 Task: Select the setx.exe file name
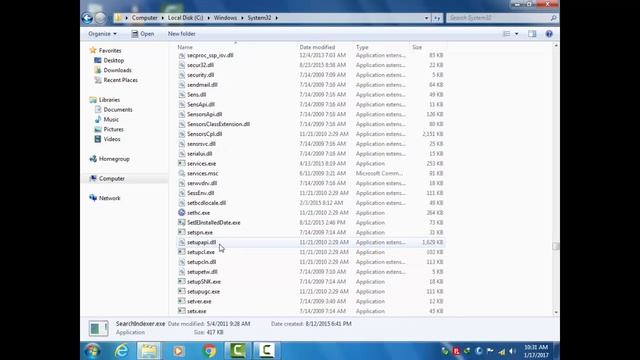tap(197, 311)
